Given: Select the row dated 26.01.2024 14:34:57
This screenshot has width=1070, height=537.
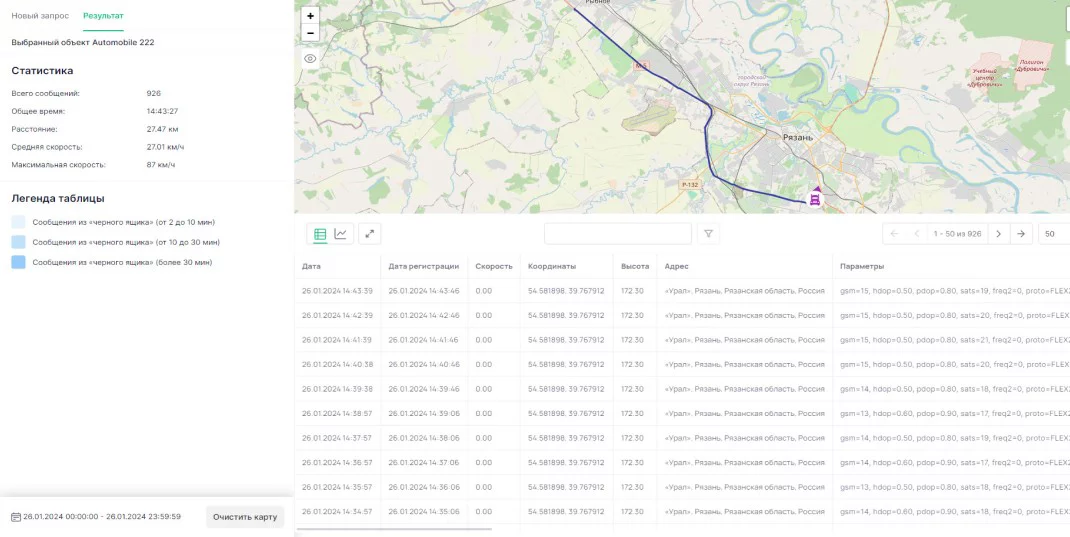Looking at the screenshot, I should tap(682, 512).
